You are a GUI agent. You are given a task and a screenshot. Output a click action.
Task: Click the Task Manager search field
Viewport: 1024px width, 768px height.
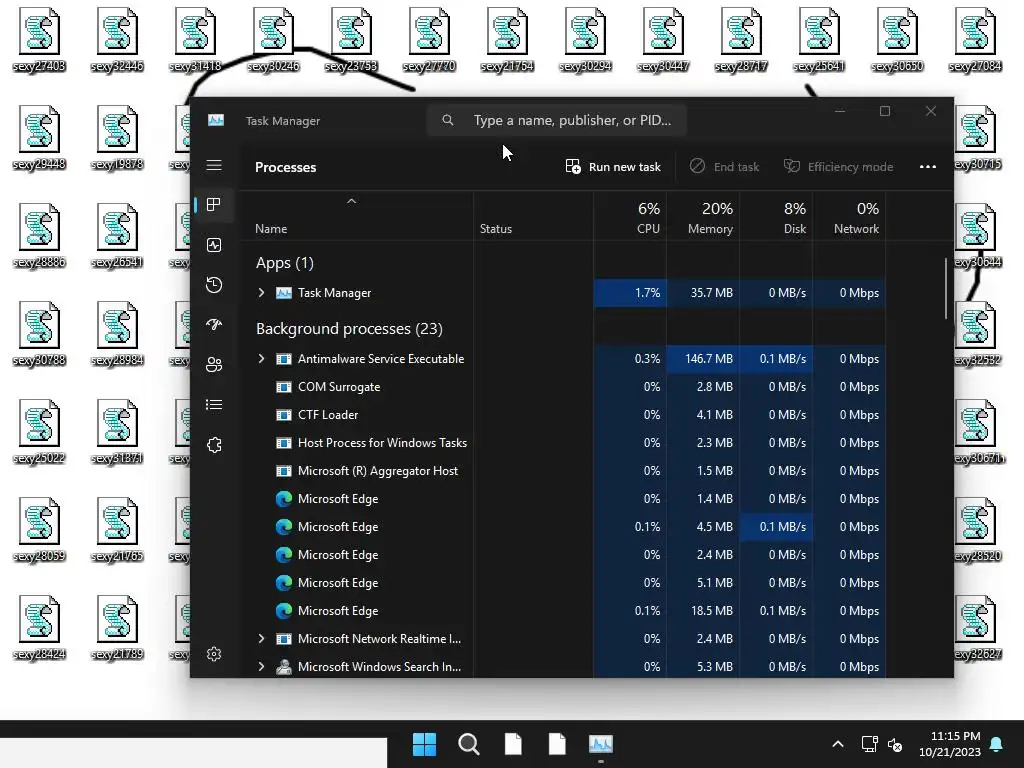tap(556, 120)
